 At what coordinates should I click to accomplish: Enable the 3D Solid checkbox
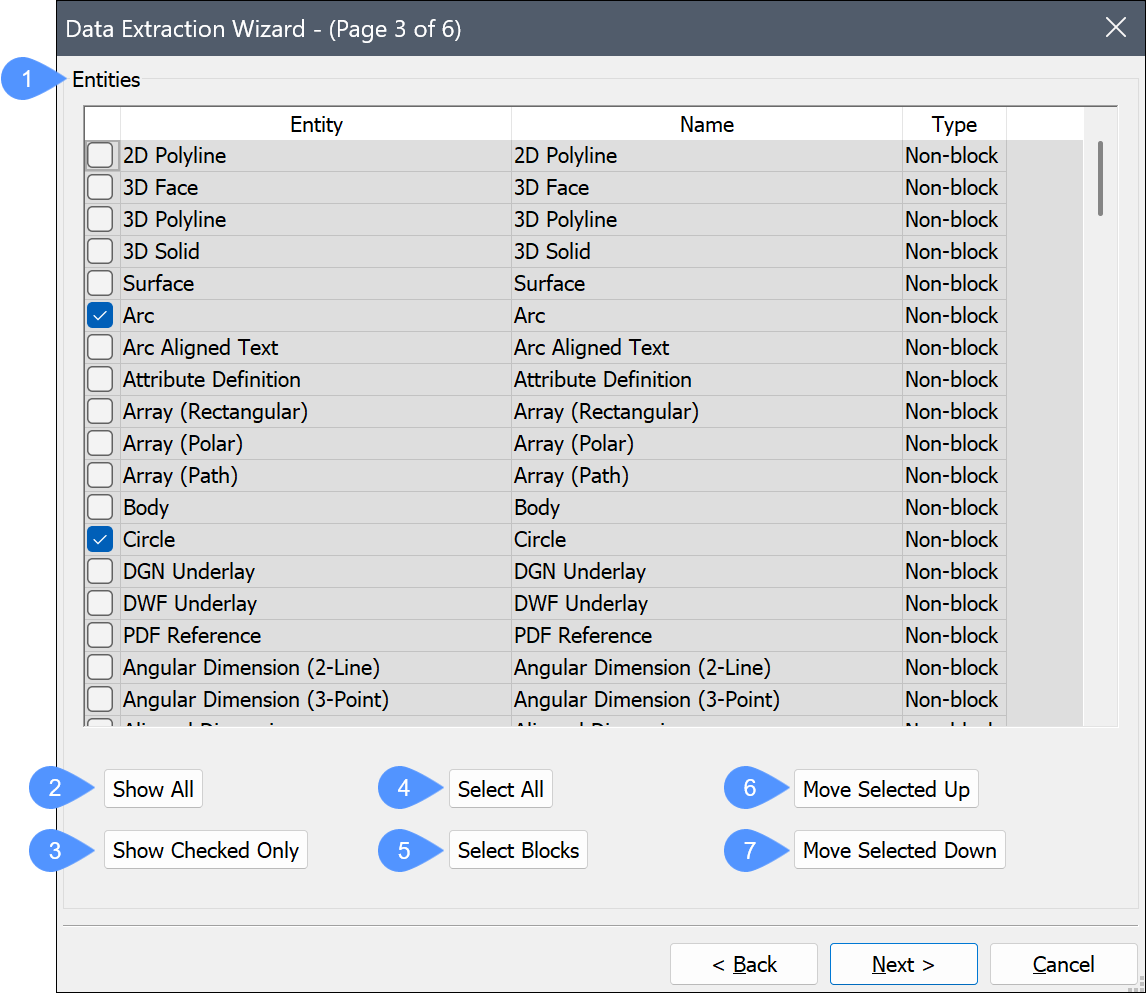point(100,252)
